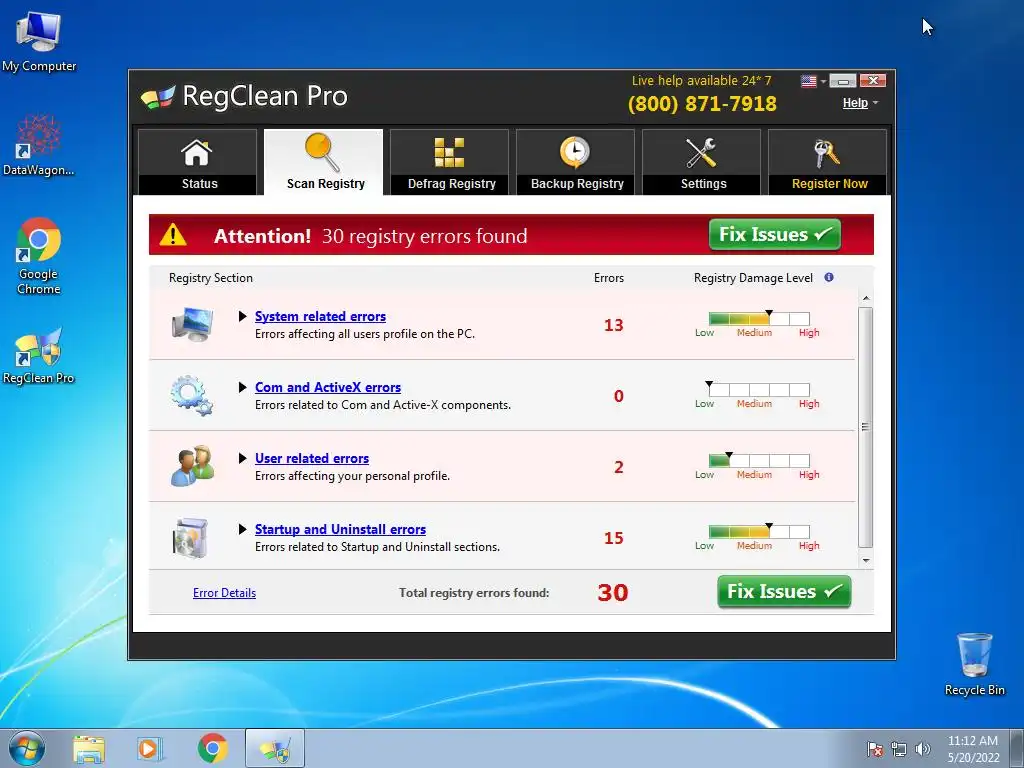Switch to Scan Registry tab
The image size is (1024, 768).
[324, 161]
